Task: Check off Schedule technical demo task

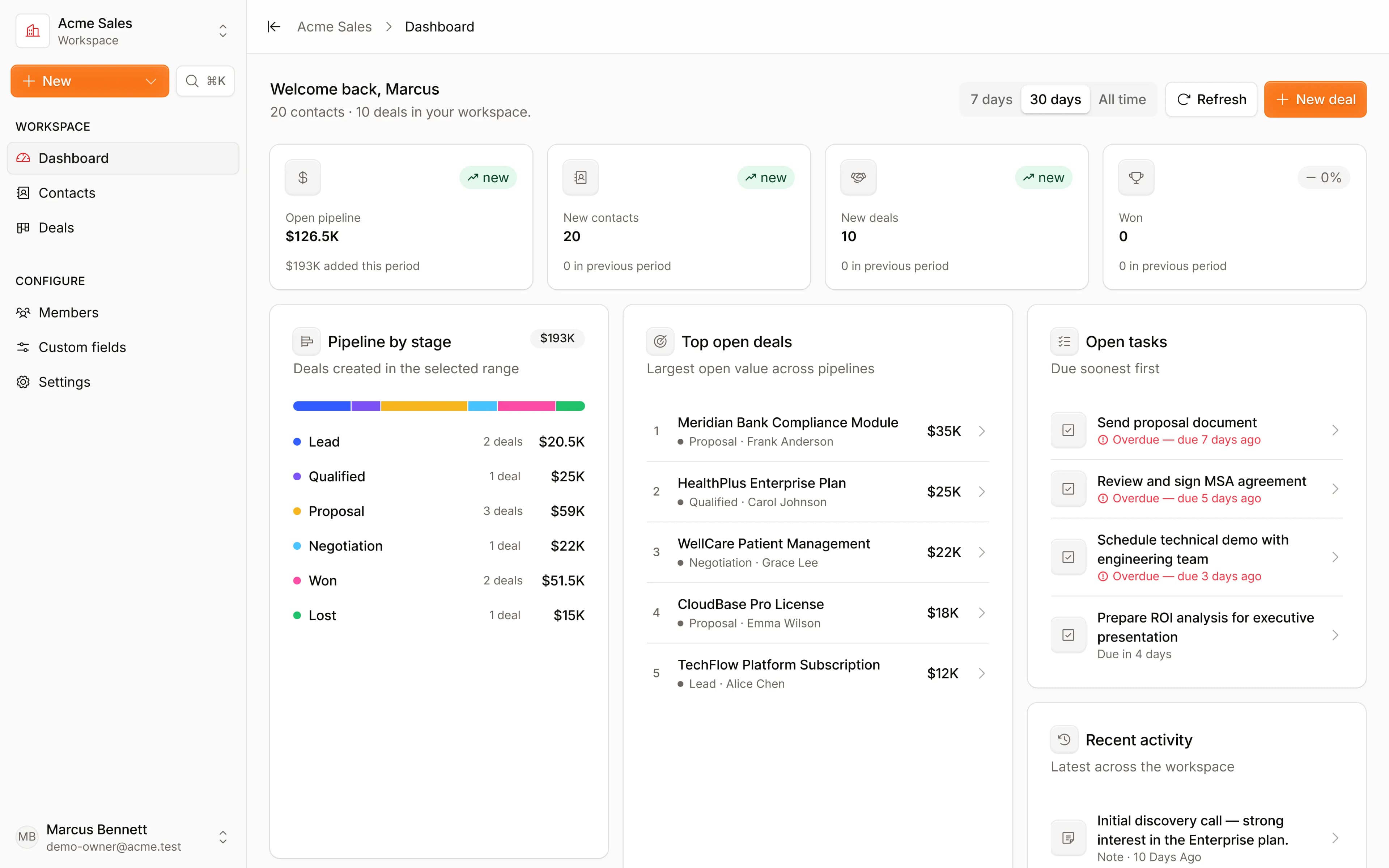Action: click(1068, 557)
